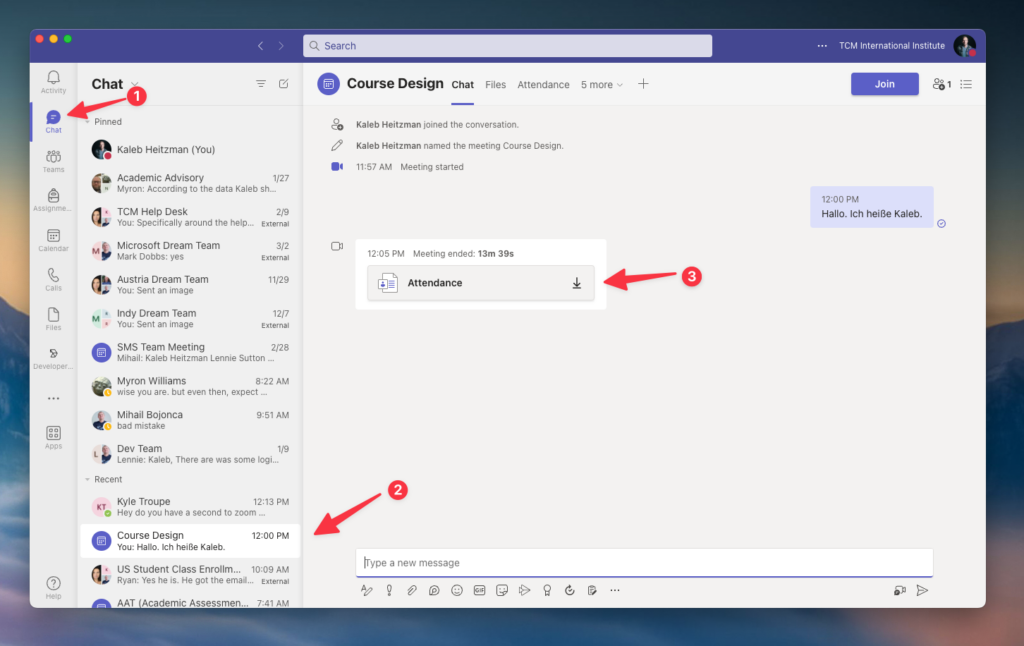Open the clipboard-and-pencil icon in compose toolbar
The width and height of the screenshot is (1024, 646).
coord(592,590)
